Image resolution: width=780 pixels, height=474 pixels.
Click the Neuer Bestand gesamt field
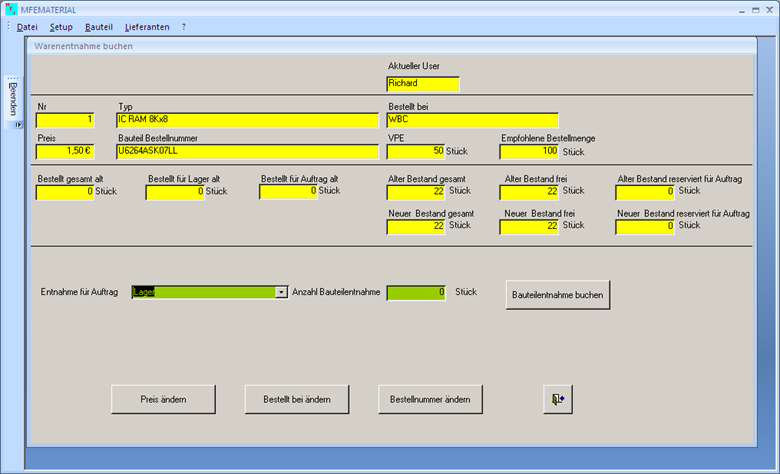(x=415, y=226)
